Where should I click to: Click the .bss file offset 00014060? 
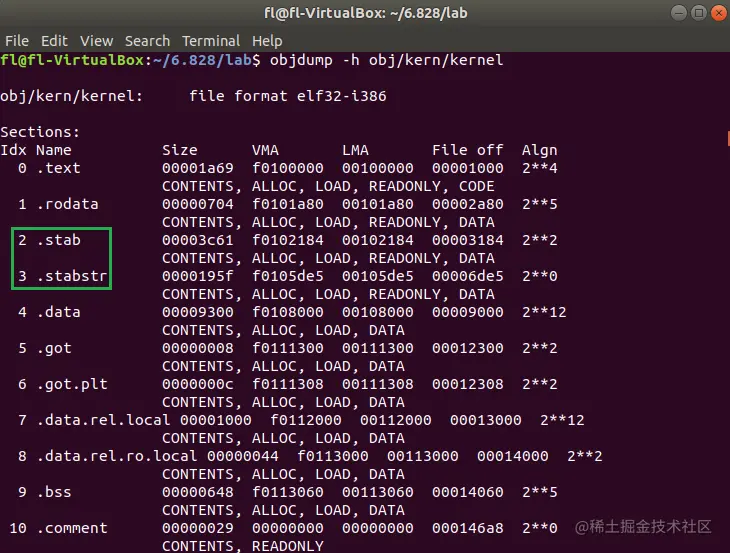pos(467,492)
